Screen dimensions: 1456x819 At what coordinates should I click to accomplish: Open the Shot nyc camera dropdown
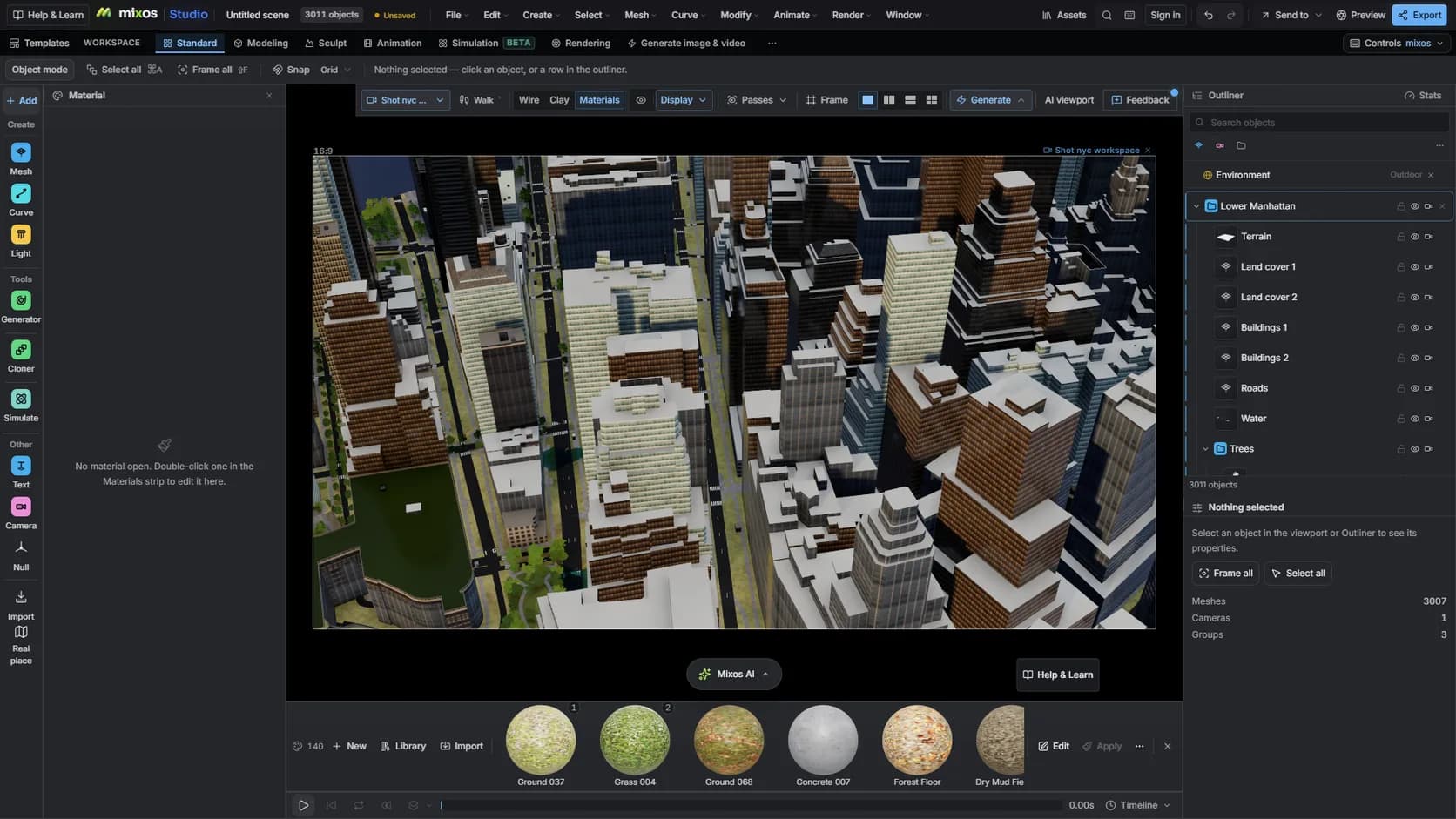tap(406, 100)
